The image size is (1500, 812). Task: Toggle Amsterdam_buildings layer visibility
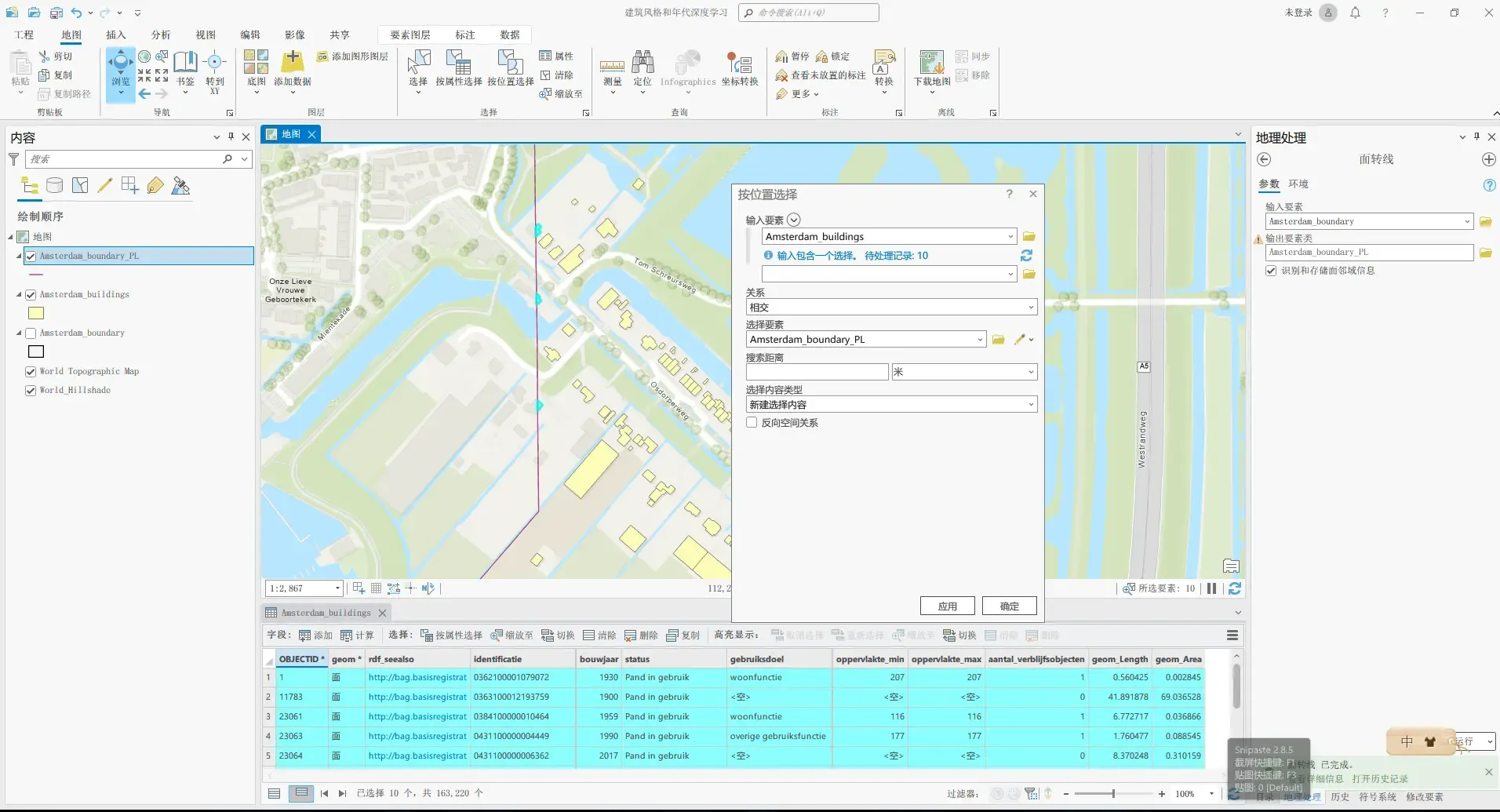pos(31,295)
